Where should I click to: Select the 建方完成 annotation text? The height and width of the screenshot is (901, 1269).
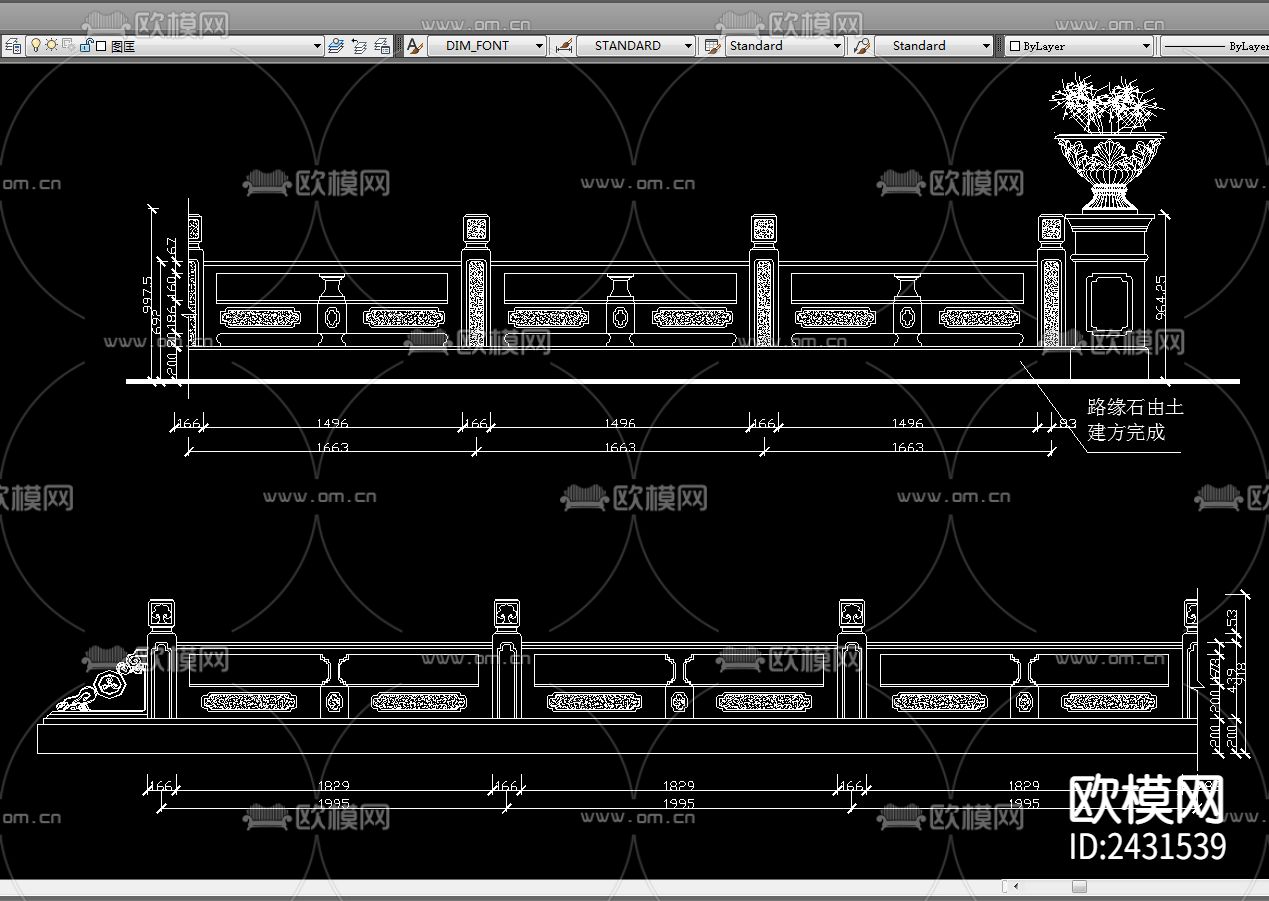(x=1126, y=433)
